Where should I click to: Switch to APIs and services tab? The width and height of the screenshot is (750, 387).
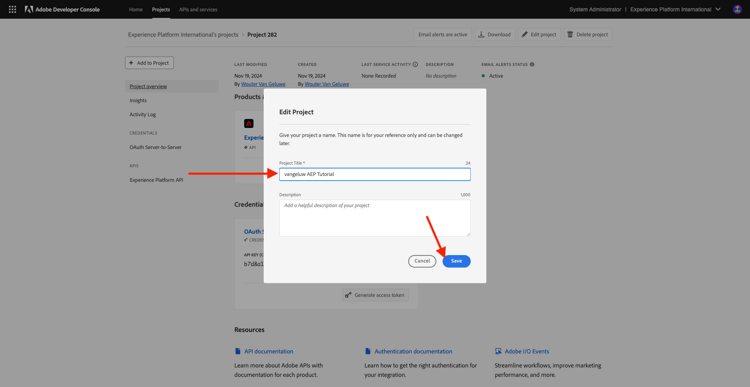[x=198, y=10]
